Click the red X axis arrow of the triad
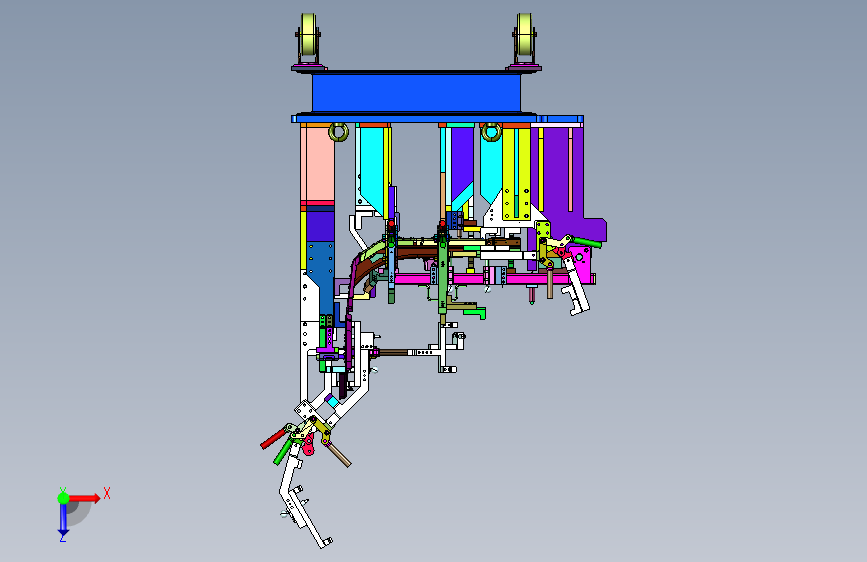This screenshot has height=562, width=867. pos(84,498)
